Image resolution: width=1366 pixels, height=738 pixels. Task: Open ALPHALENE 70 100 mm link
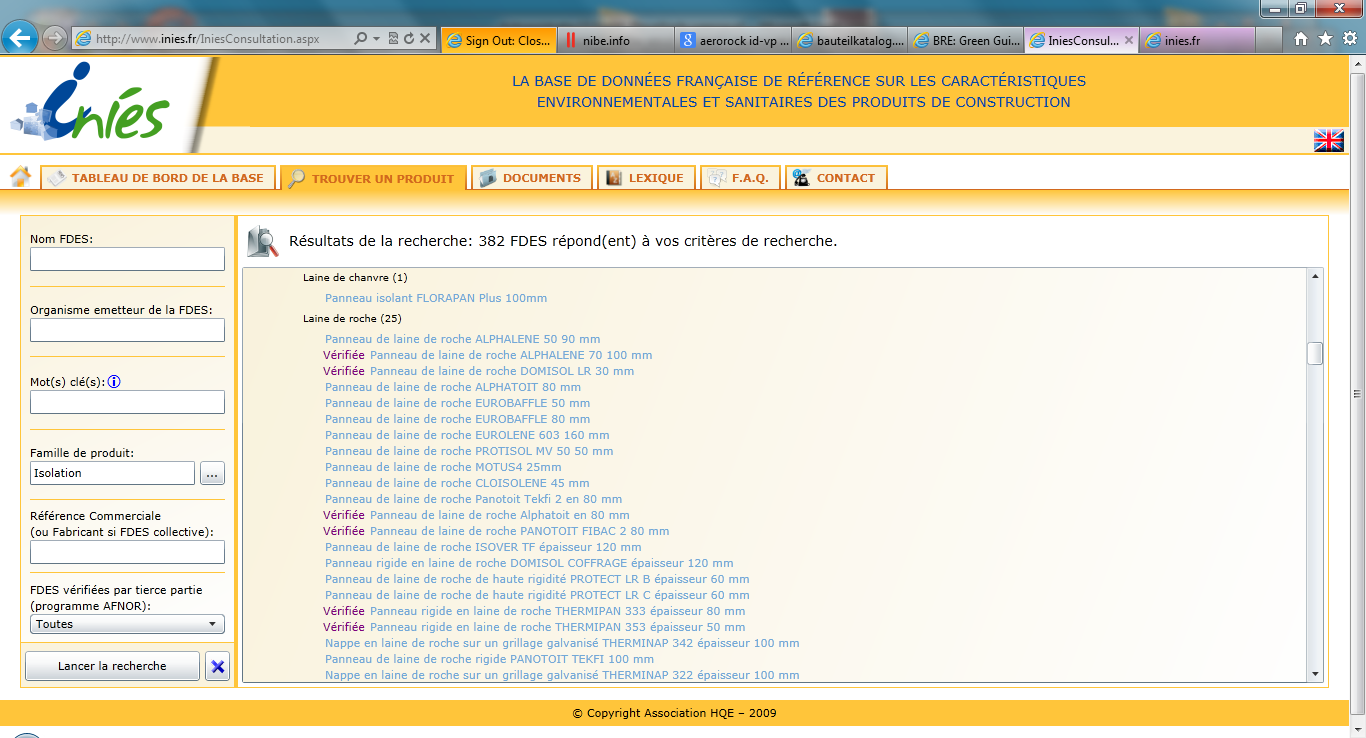click(511, 355)
